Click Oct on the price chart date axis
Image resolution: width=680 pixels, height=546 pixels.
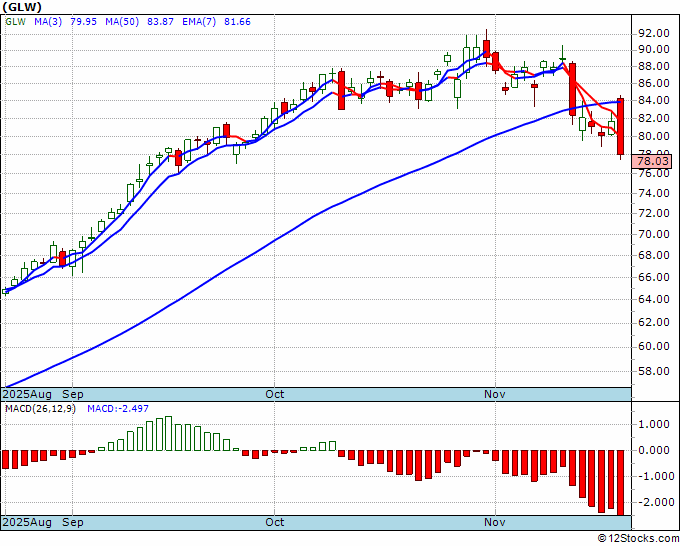[275, 394]
